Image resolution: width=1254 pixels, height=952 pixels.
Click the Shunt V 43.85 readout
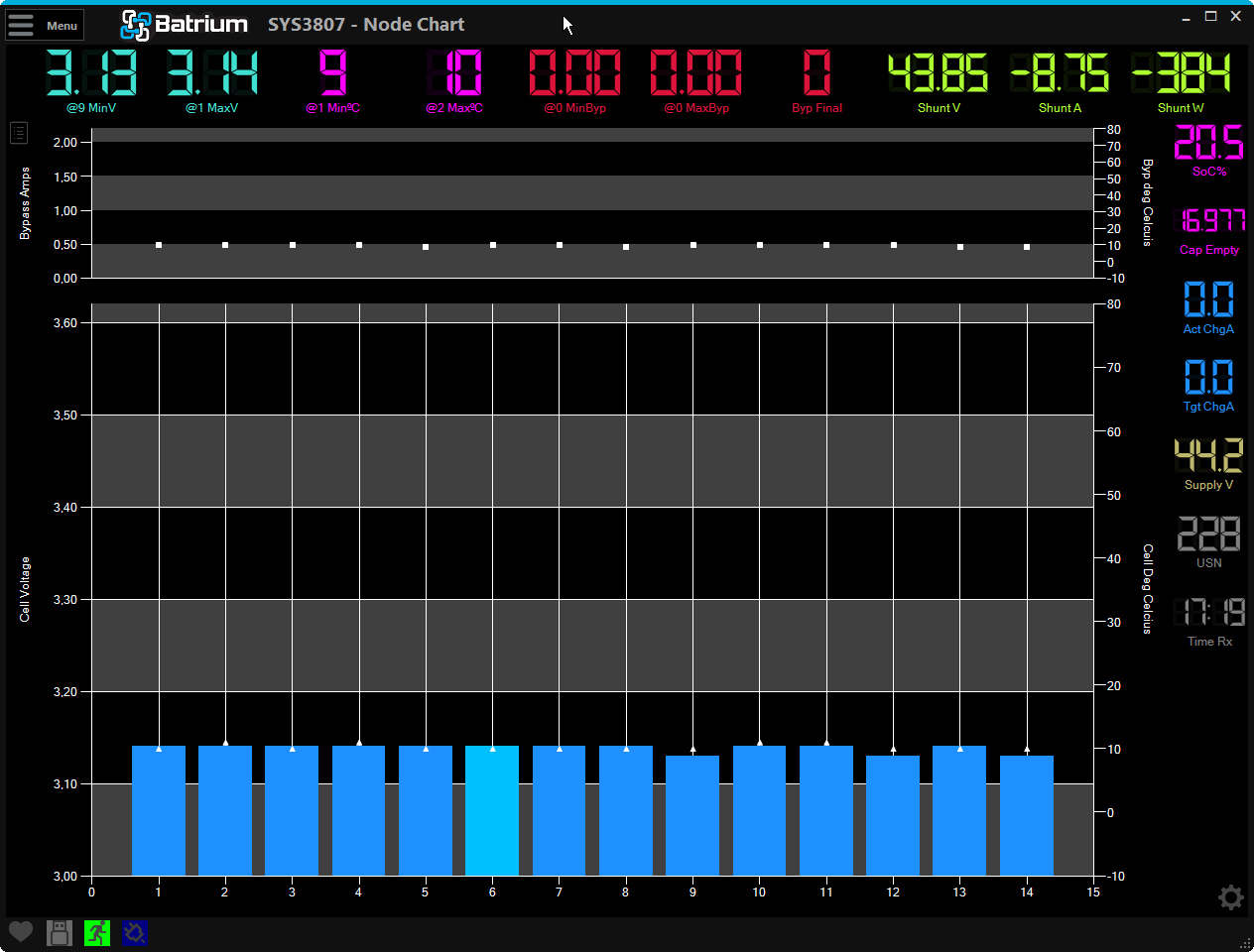coord(939,81)
